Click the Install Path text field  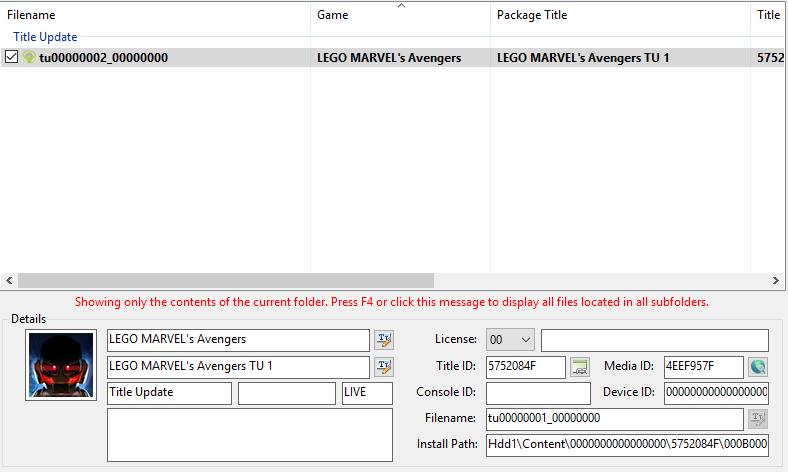(x=627, y=445)
